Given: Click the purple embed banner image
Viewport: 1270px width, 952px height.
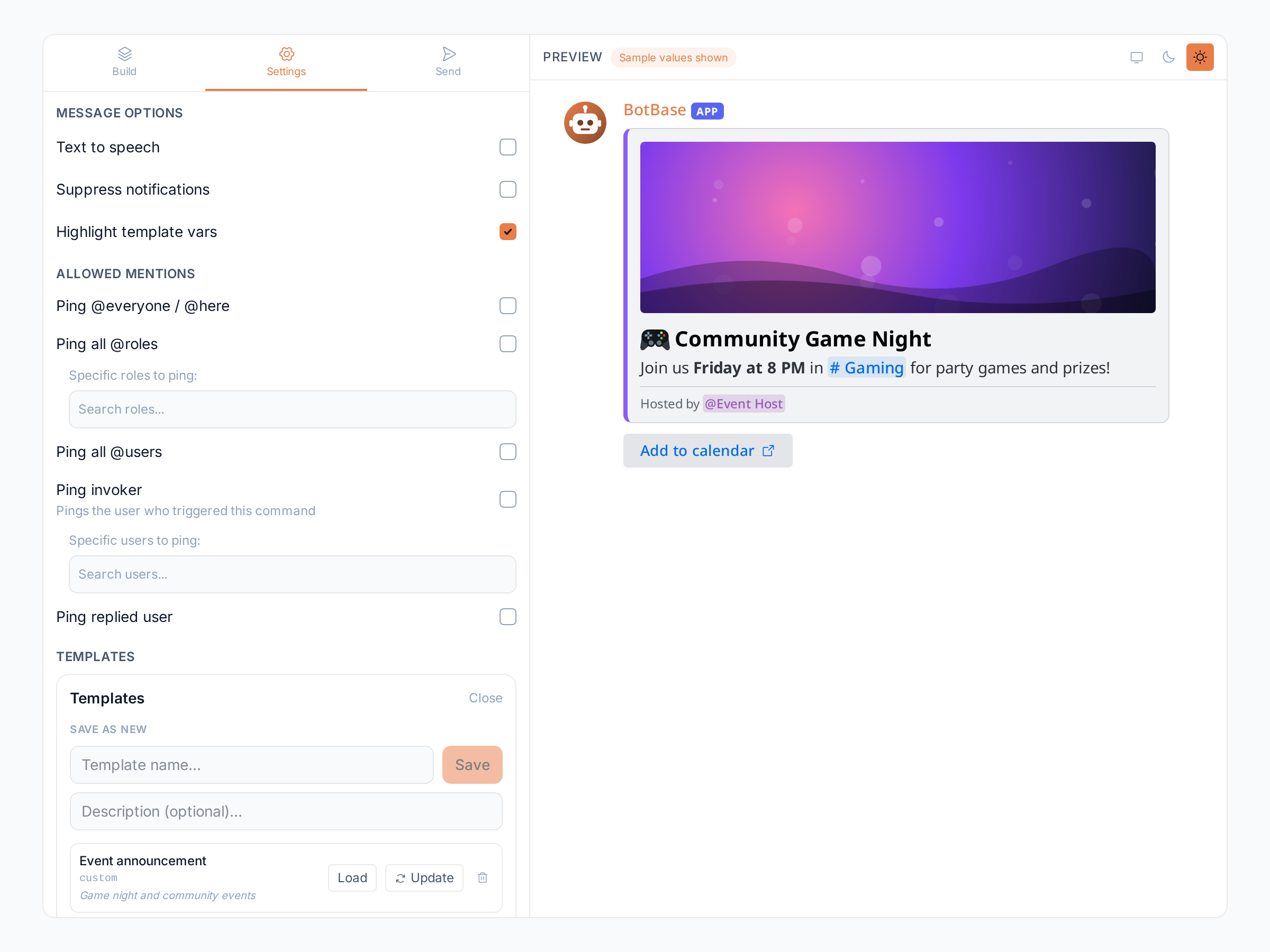Looking at the screenshot, I should (x=897, y=227).
